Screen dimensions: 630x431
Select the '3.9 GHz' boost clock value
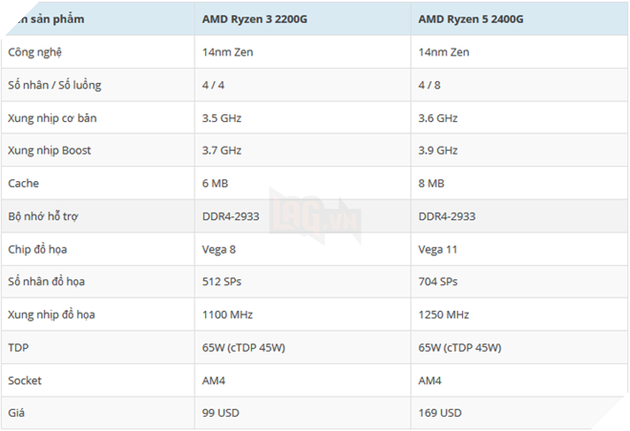pyautogui.click(x=438, y=151)
